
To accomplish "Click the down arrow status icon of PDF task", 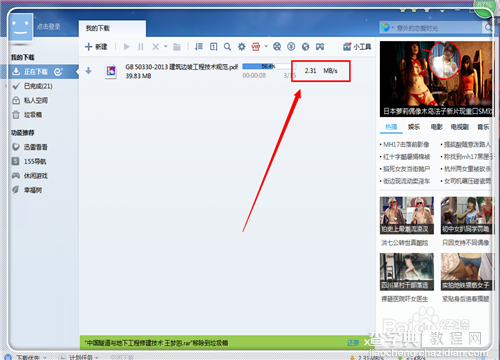I will (x=88, y=71).
